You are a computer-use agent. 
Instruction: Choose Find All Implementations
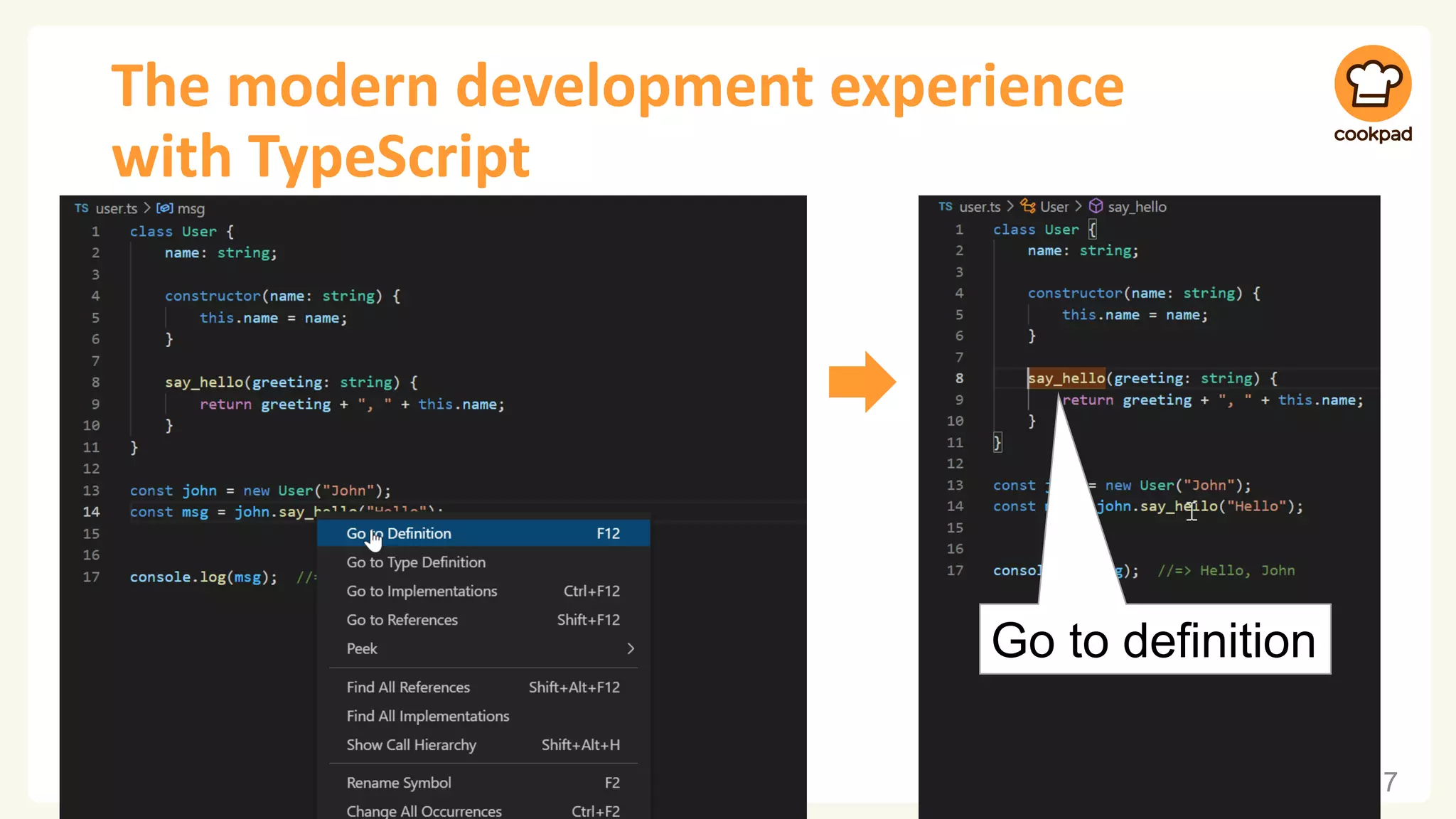(483, 716)
